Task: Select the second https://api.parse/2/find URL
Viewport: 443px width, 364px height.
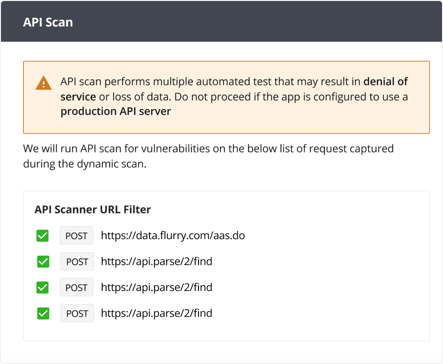Action: click(157, 287)
